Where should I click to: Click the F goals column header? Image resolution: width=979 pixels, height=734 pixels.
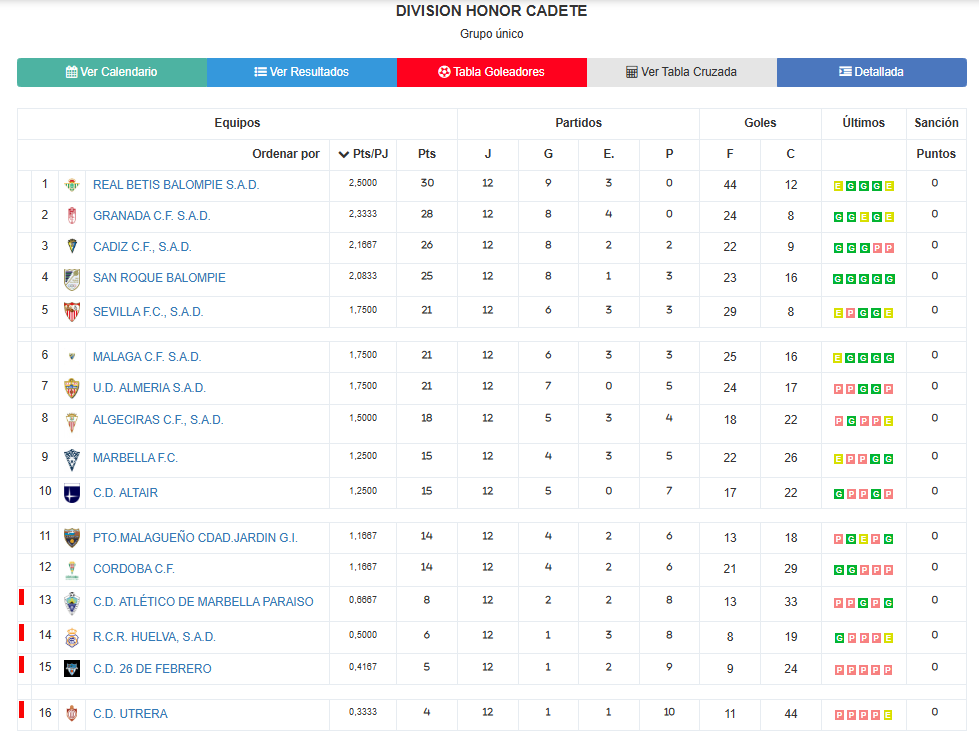730,154
